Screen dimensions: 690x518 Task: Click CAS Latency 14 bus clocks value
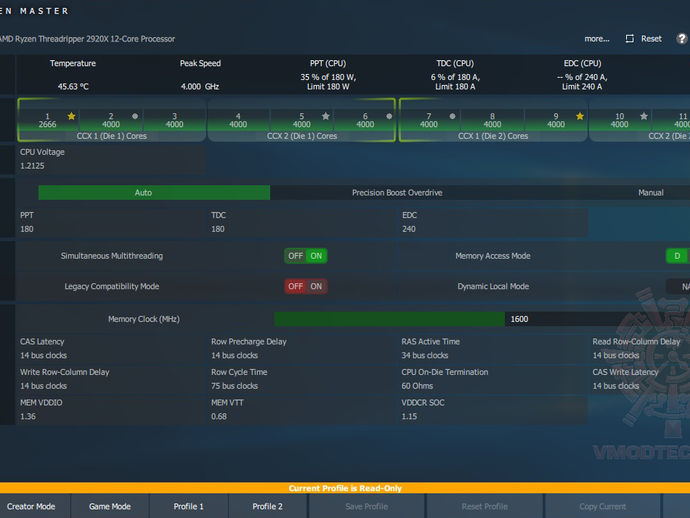[44, 355]
